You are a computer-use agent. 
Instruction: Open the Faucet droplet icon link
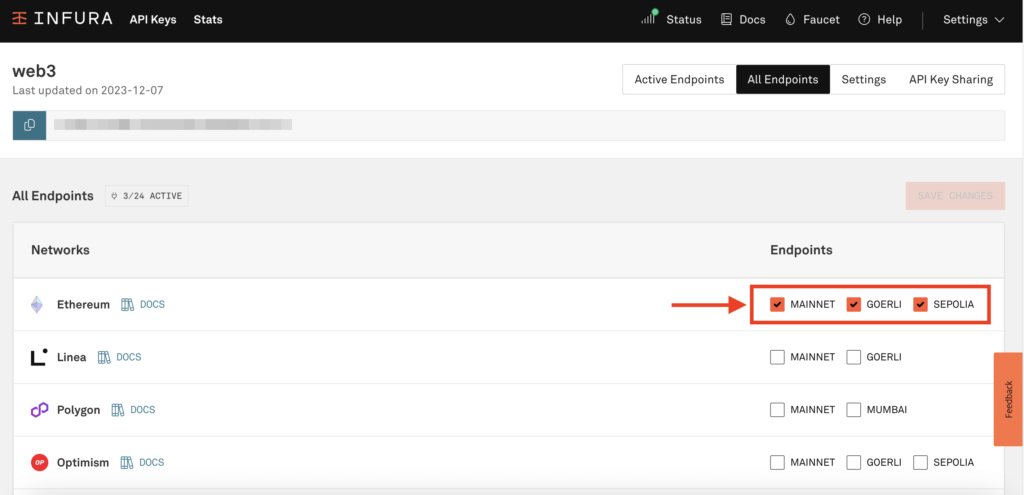[x=790, y=20]
